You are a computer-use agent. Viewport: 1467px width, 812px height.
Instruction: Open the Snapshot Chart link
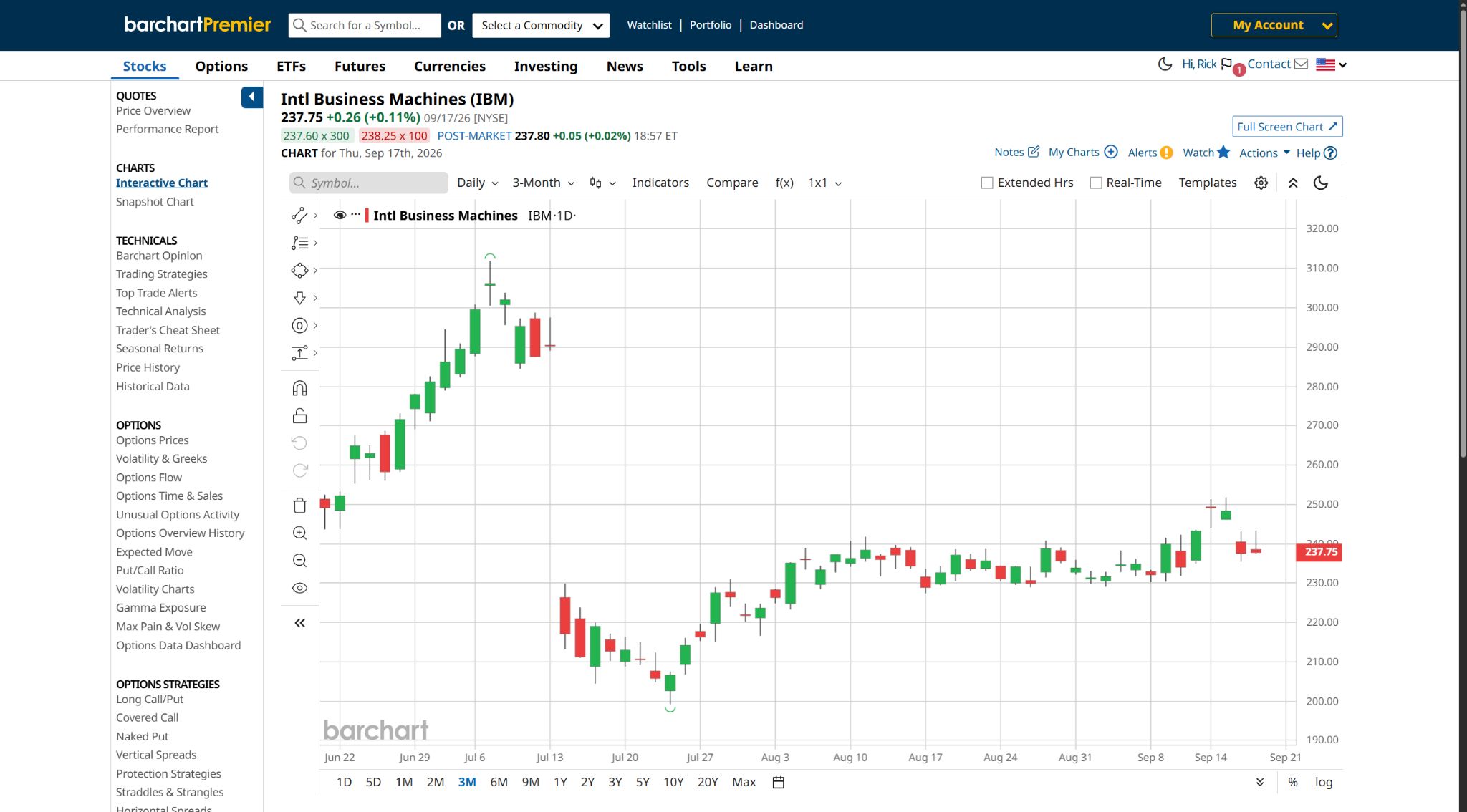tap(155, 202)
